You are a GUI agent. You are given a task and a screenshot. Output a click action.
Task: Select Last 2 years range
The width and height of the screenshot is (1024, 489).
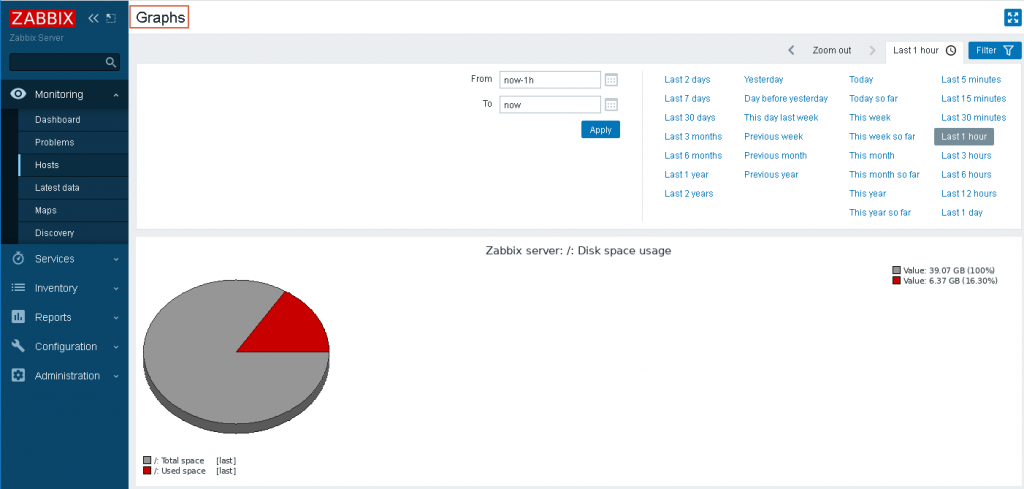click(688, 193)
